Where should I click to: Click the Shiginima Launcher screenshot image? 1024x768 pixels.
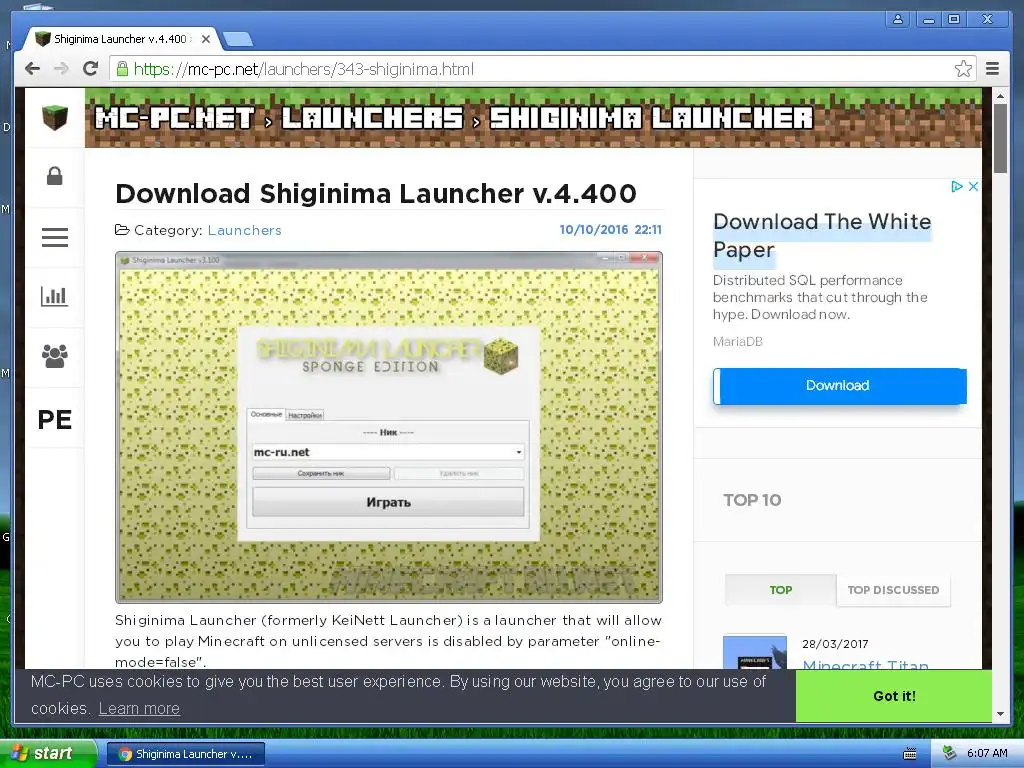point(389,427)
